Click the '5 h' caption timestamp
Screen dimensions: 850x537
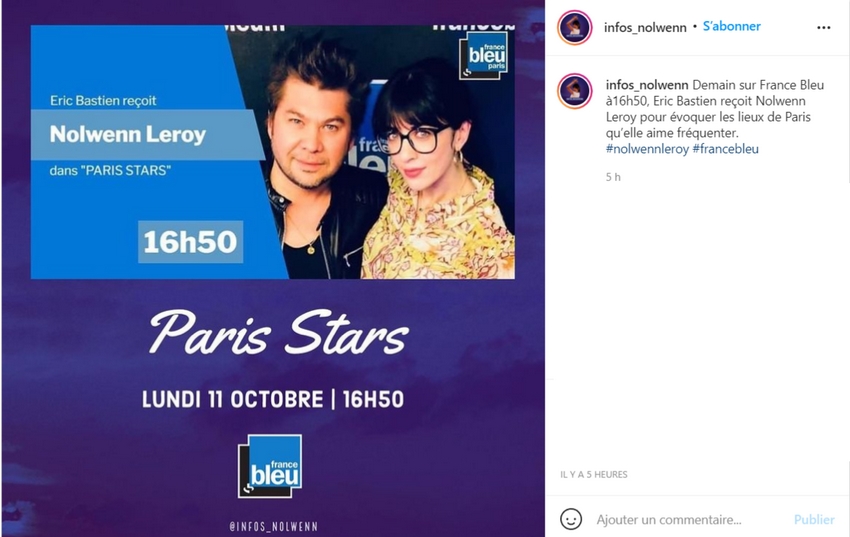(613, 177)
